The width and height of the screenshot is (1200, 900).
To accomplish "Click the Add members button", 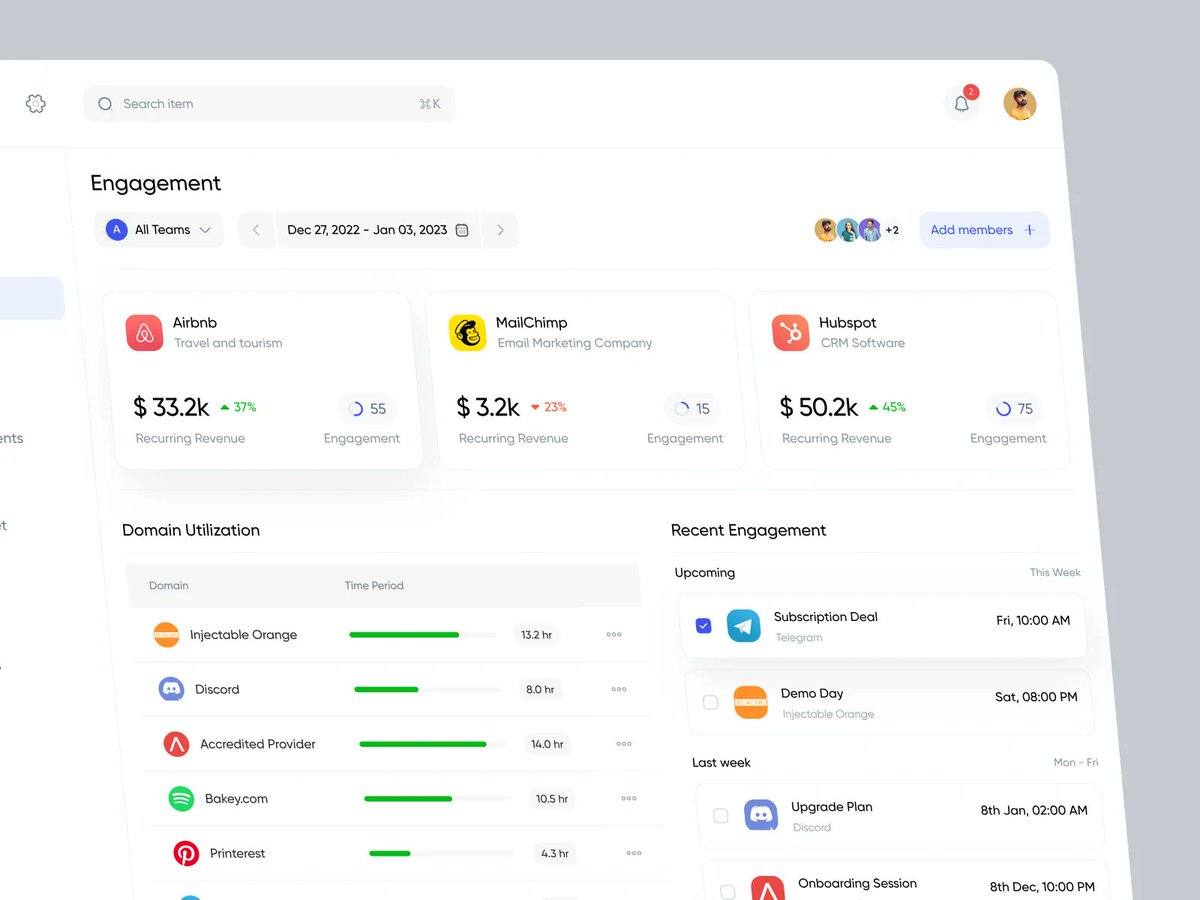I will (984, 230).
